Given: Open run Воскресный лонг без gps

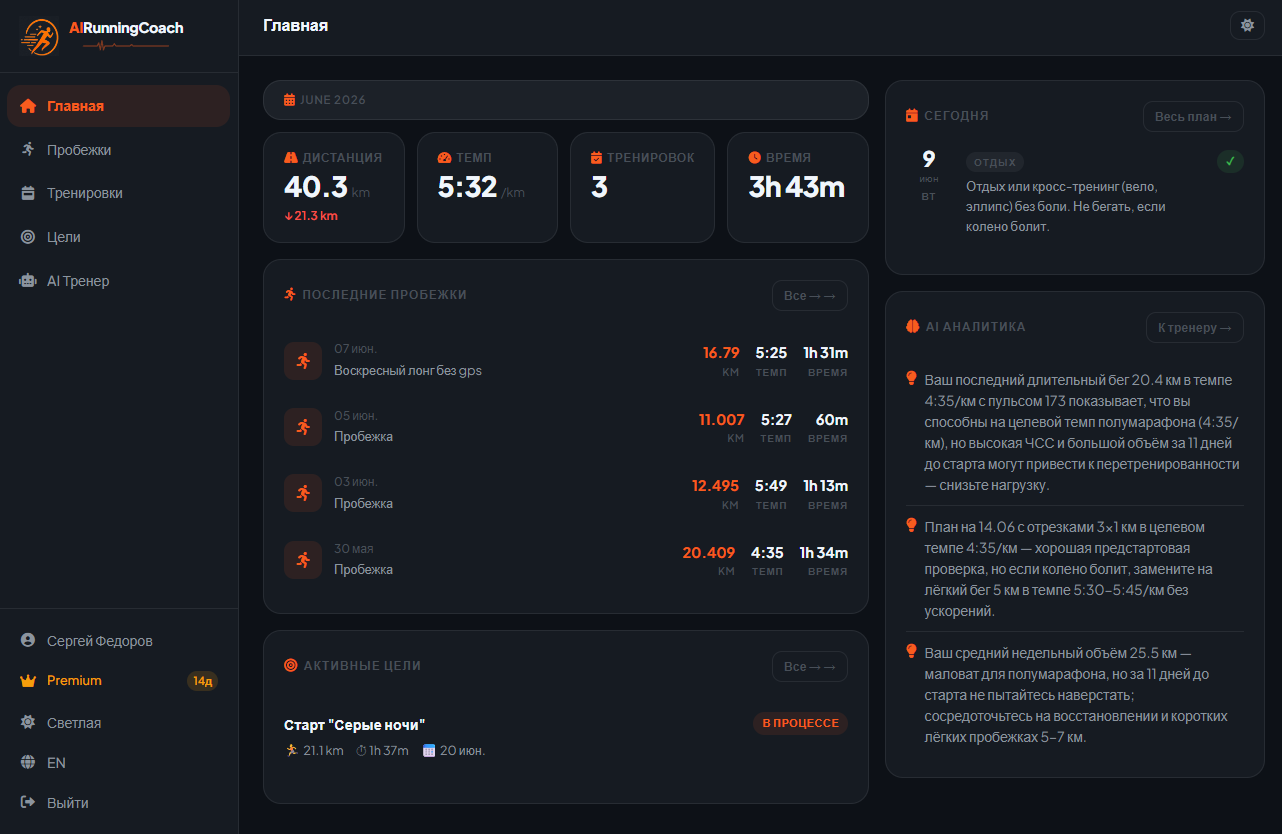Looking at the screenshot, I should coord(408,371).
